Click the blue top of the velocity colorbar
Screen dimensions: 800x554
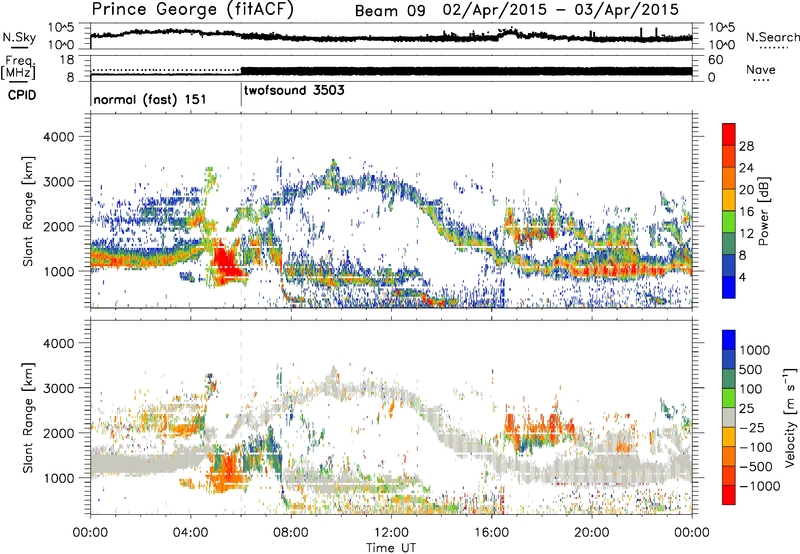click(729, 339)
